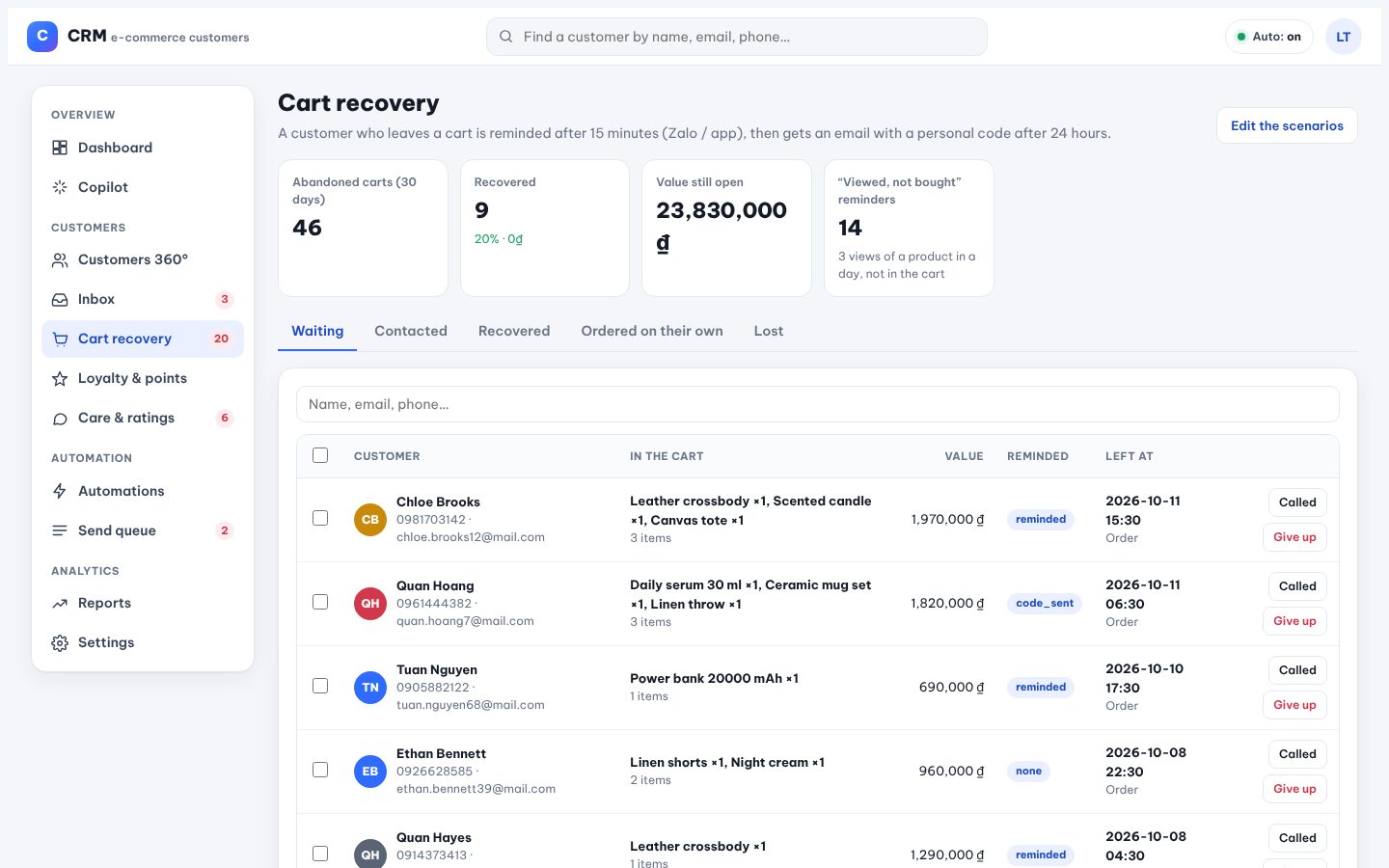This screenshot has width=1389, height=868.
Task: Mark Quan Hoang as Called
Action: tap(1297, 586)
